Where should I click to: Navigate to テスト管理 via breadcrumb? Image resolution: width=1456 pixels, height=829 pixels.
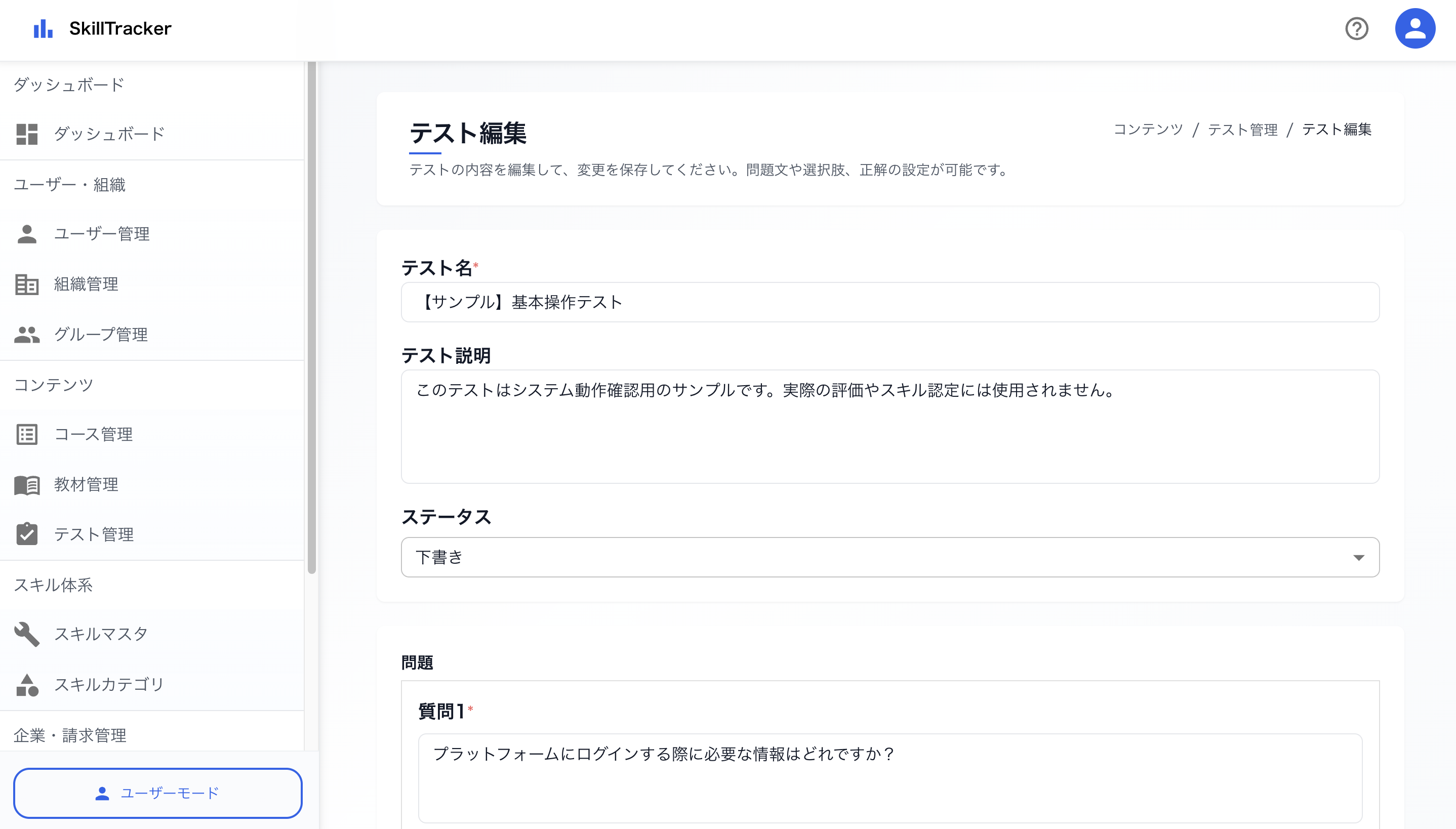click(x=1242, y=130)
